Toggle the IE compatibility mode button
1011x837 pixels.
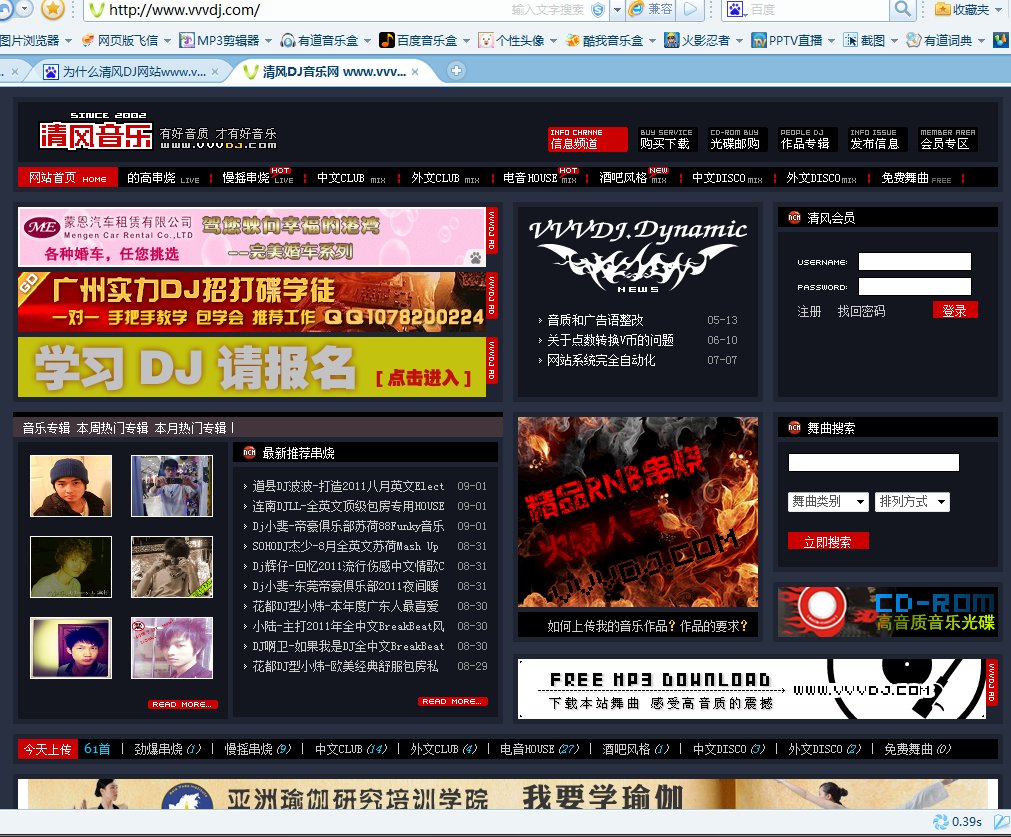click(x=651, y=9)
